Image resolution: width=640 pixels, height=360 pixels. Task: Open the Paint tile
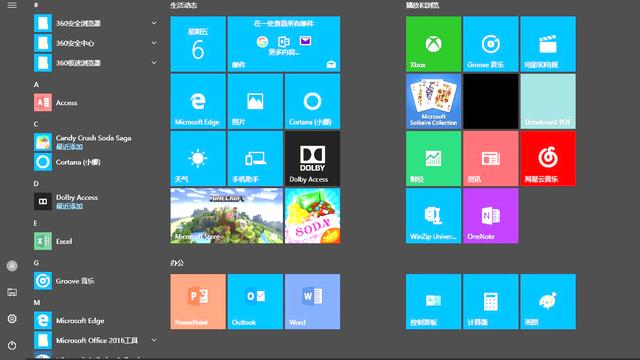coord(548,301)
